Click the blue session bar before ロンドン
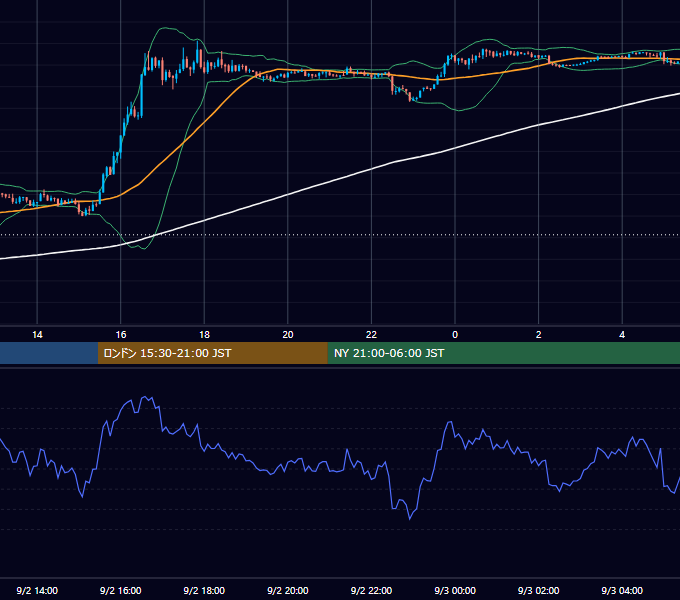The image size is (680, 600). pos(49,353)
